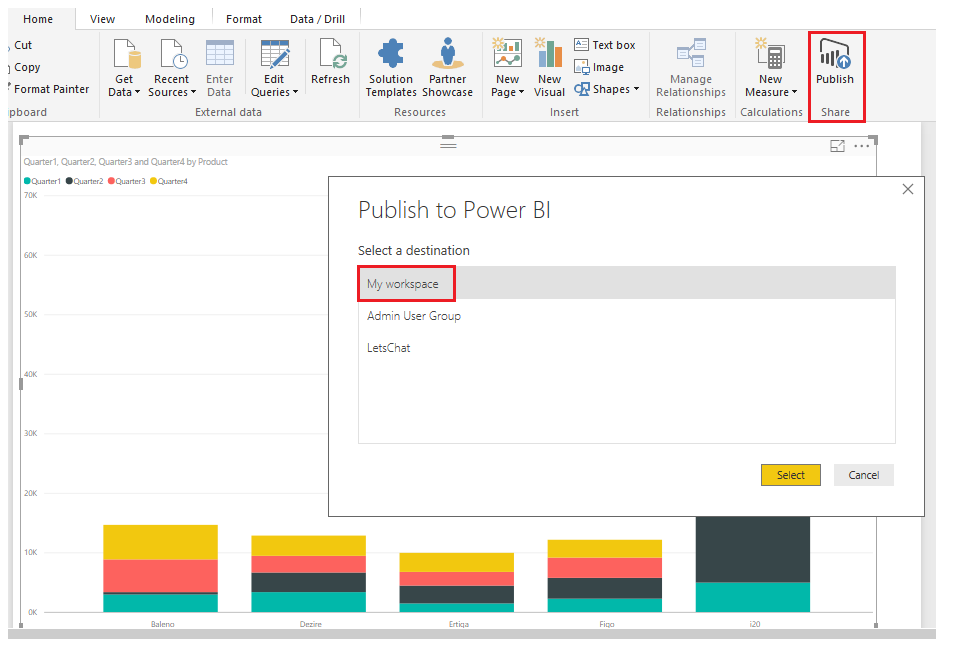This screenshot has height=645, width=954.
Task: Click the Cancel button
Action: click(x=863, y=475)
